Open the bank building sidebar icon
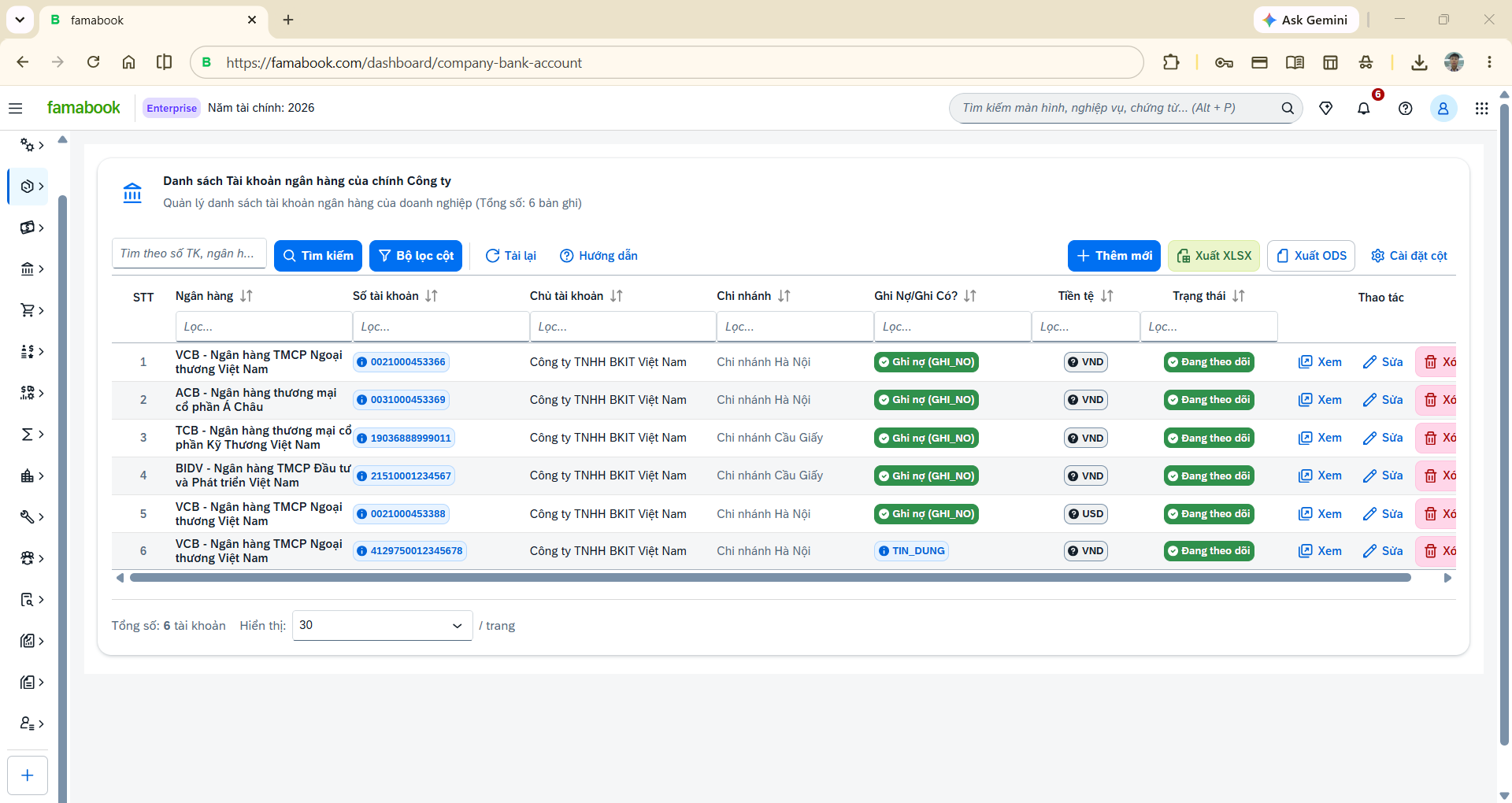Image resolution: width=1512 pixels, height=803 pixels. click(27, 269)
